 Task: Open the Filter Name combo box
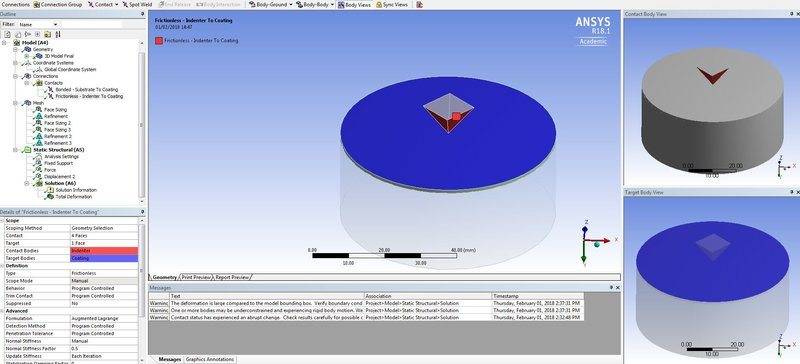(x=38, y=24)
